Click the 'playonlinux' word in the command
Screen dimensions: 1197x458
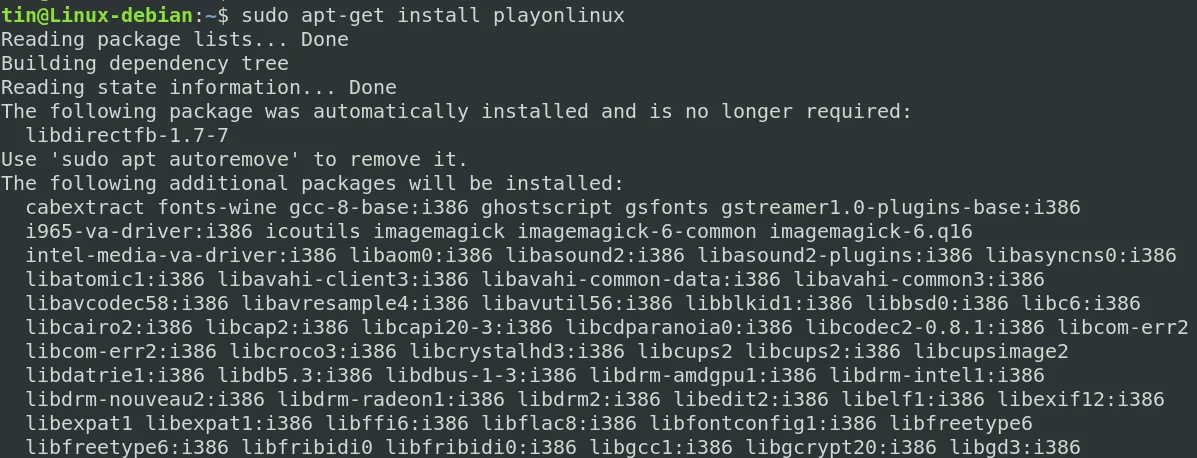(x=559, y=15)
